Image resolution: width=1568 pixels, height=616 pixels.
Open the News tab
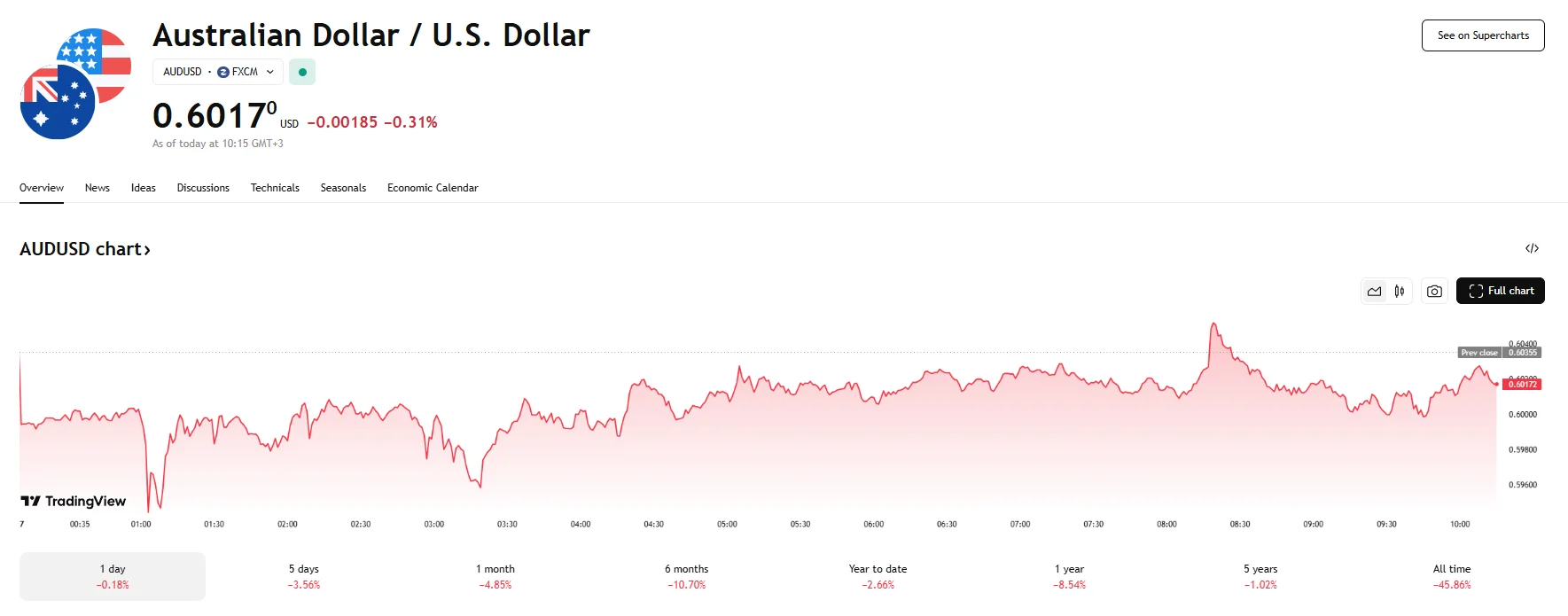click(98, 188)
